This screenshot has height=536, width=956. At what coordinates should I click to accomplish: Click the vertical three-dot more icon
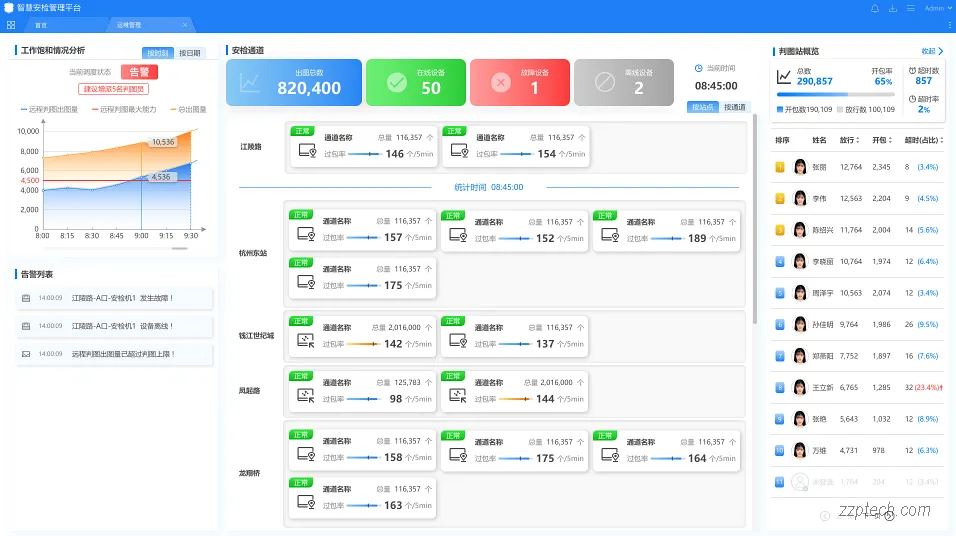click(x=949, y=24)
